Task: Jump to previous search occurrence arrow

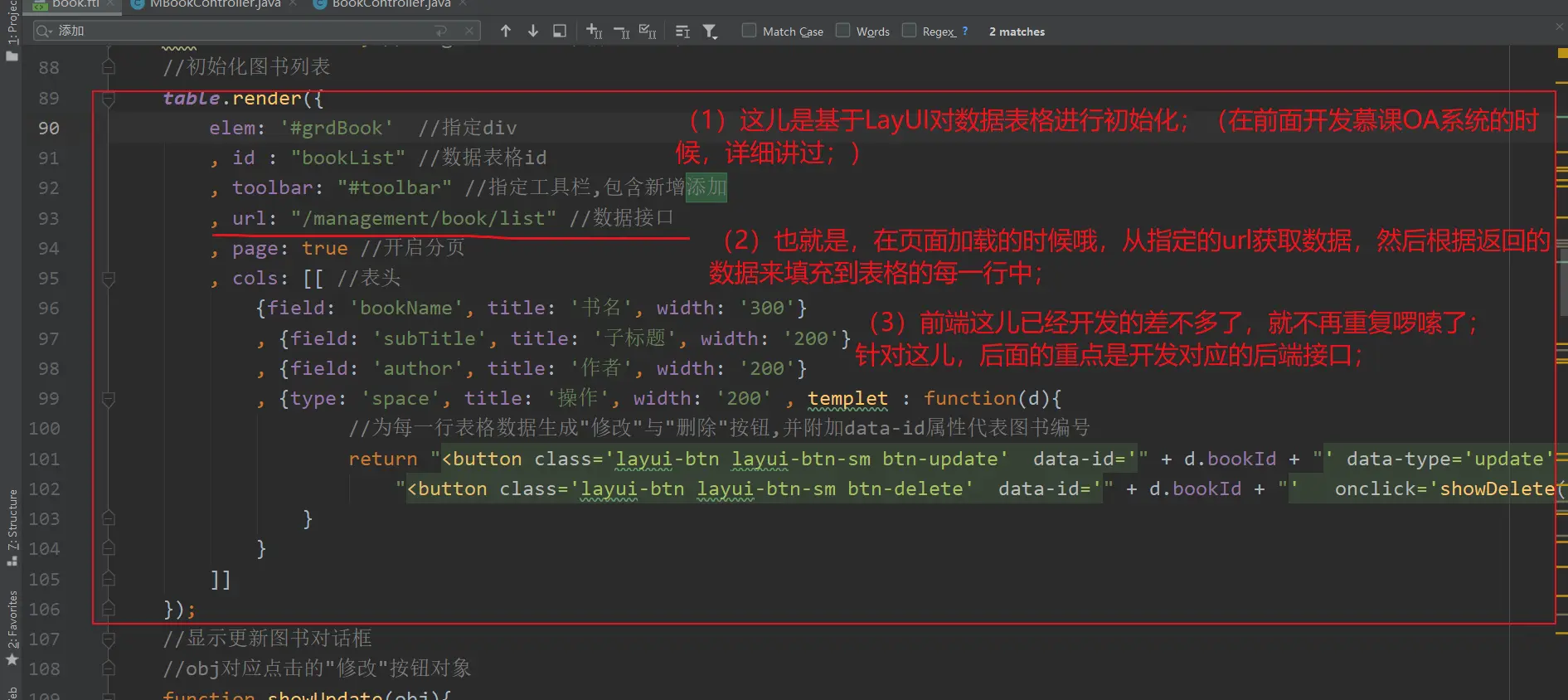Action: pos(506,32)
